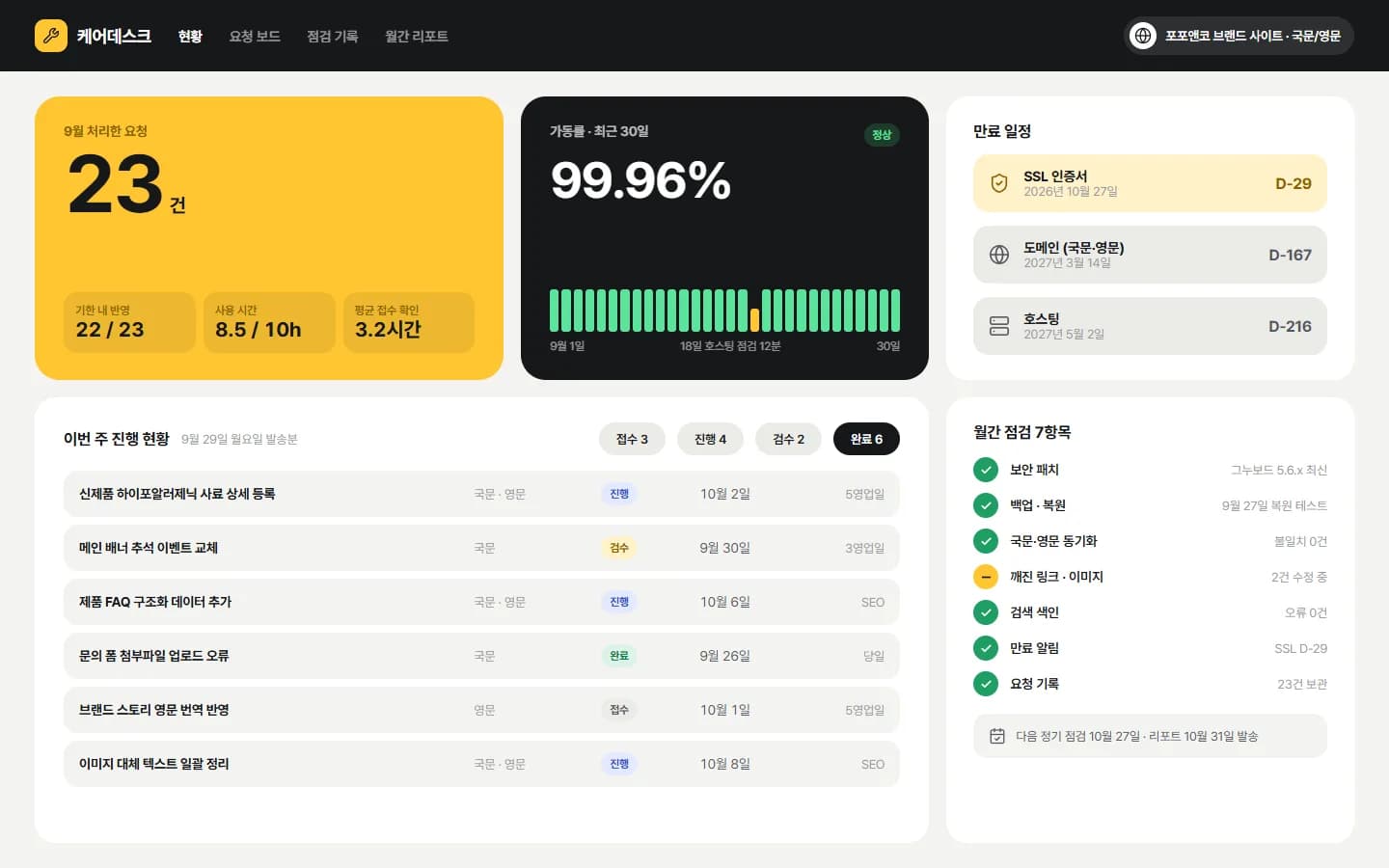Open the 문의 폼 첨부파일 업로드 오류 request

click(x=481, y=656)
